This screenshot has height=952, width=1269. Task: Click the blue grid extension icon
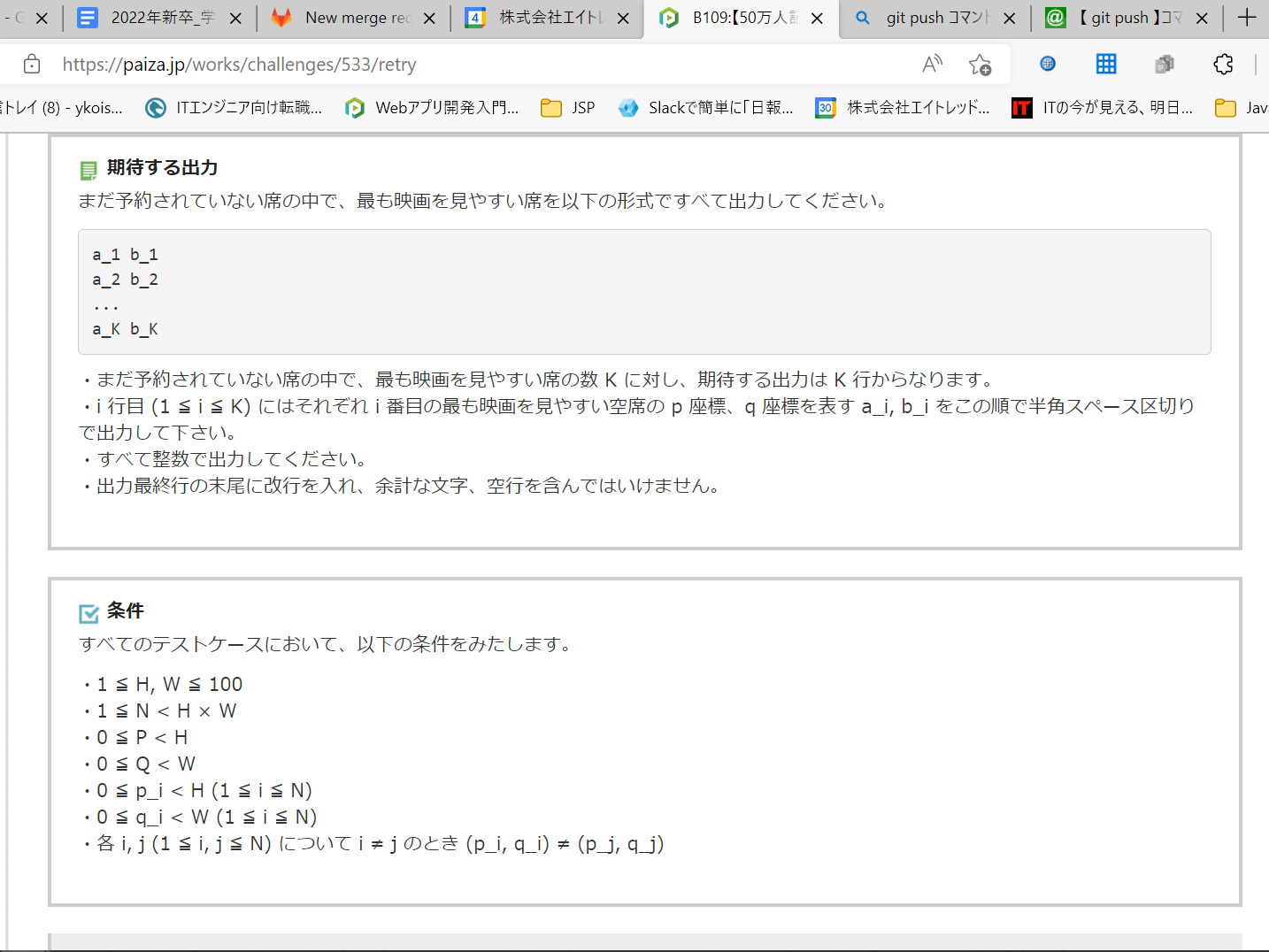pyautogui.click(x=1105, y=64)
